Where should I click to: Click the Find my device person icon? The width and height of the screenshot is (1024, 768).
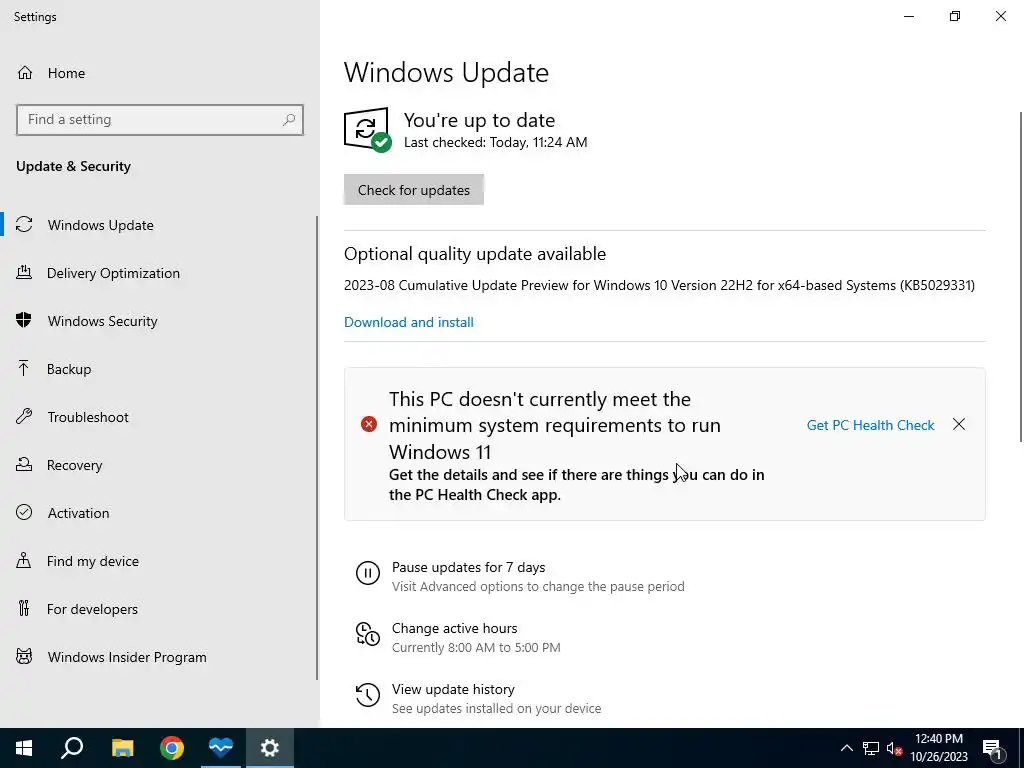point(24,561)
